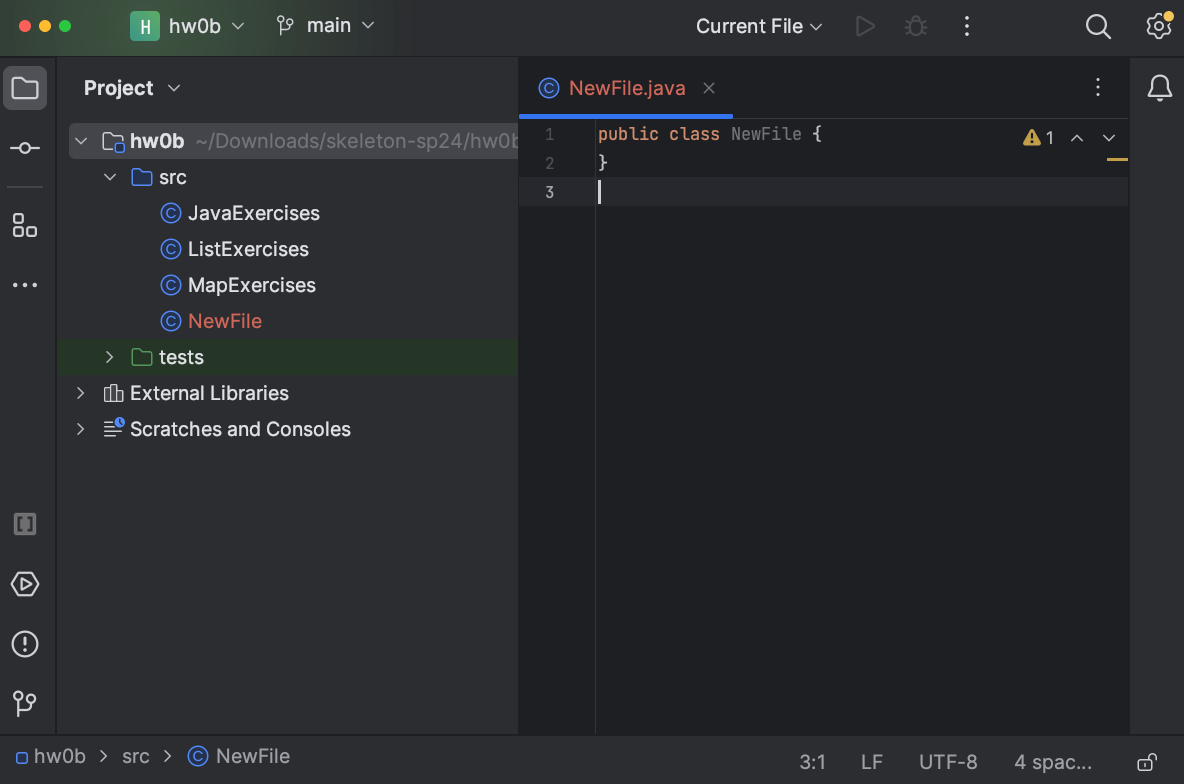Open the Version Control tool window
1184x784 pixels.
pyautogui.click(x=25, y=703)
